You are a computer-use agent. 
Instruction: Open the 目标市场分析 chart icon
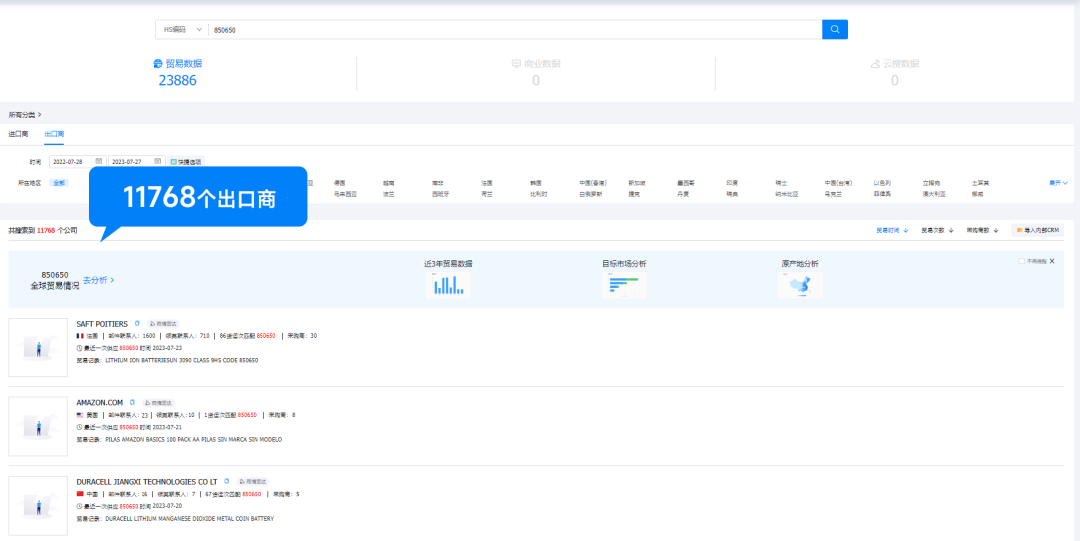click(x=624, y=285)
